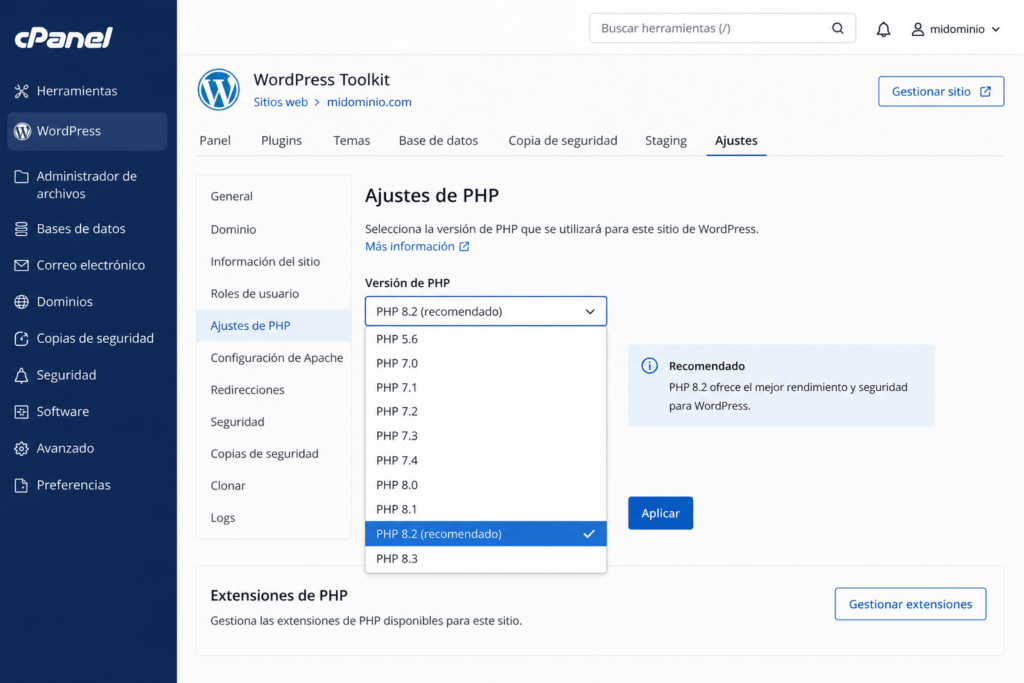Click external link icon on Gestionar sitio
Image resolution: width=1024 pixels, height=683 pixels.
(x=985, y=91)
